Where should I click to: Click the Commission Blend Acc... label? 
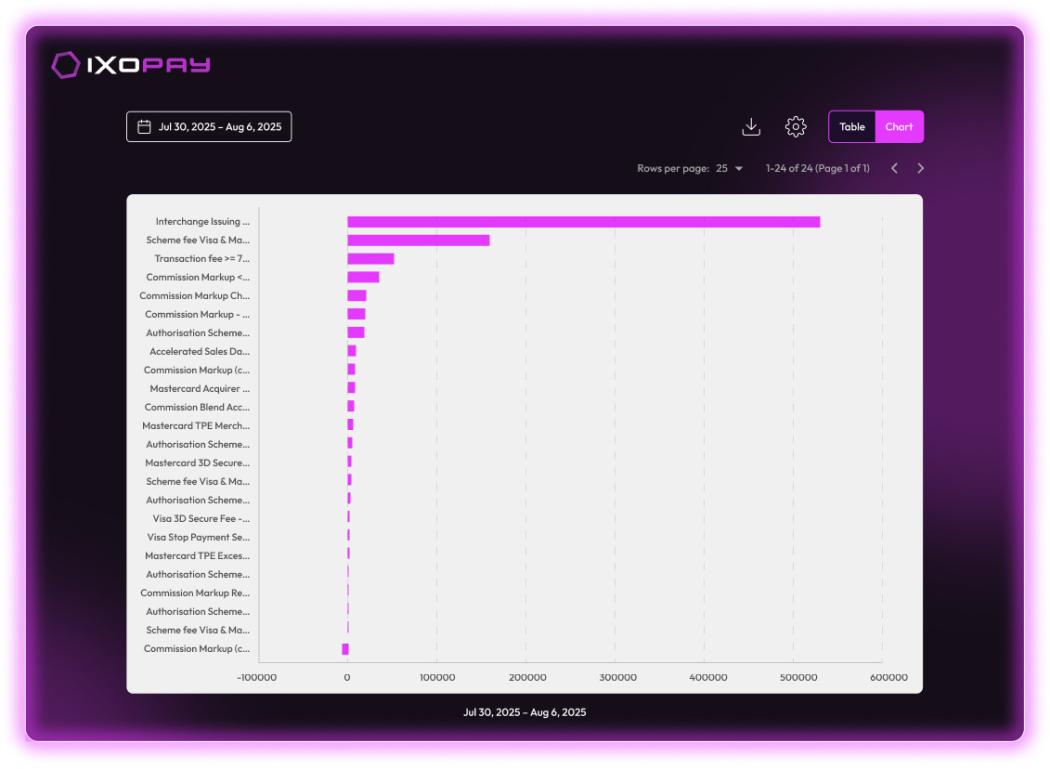pos(197,407)
